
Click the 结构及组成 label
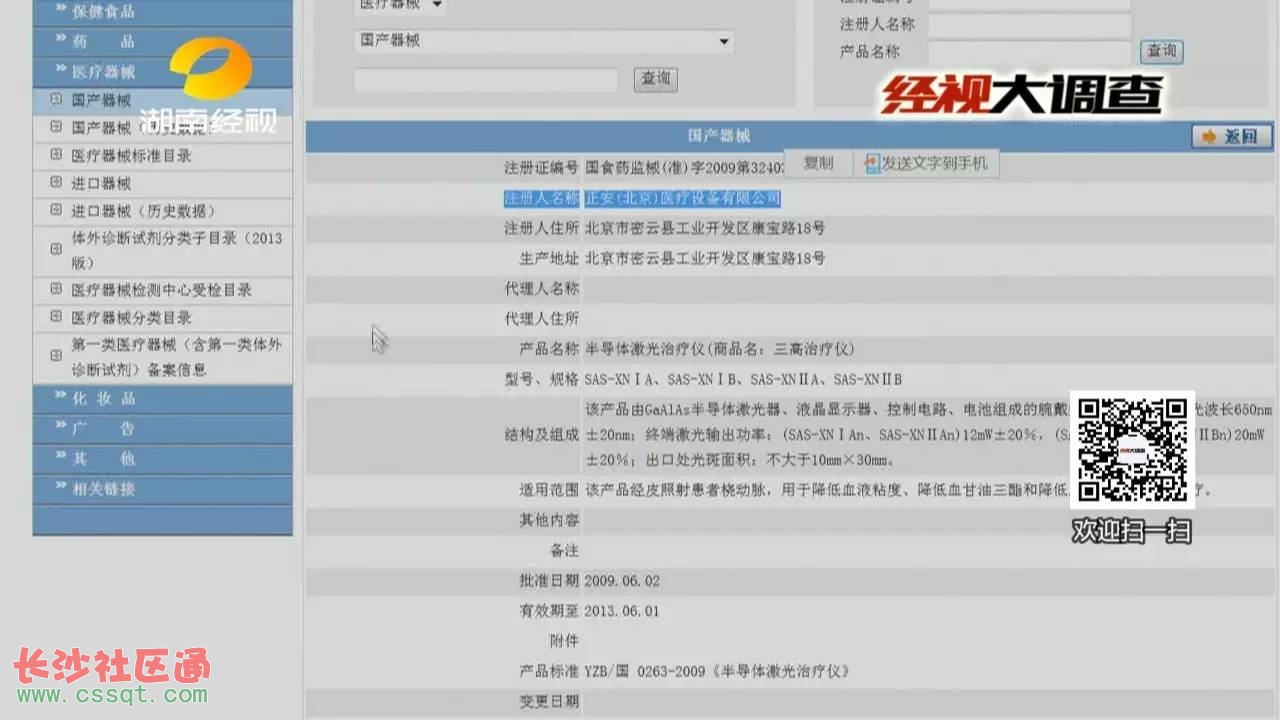coord(542,435)
